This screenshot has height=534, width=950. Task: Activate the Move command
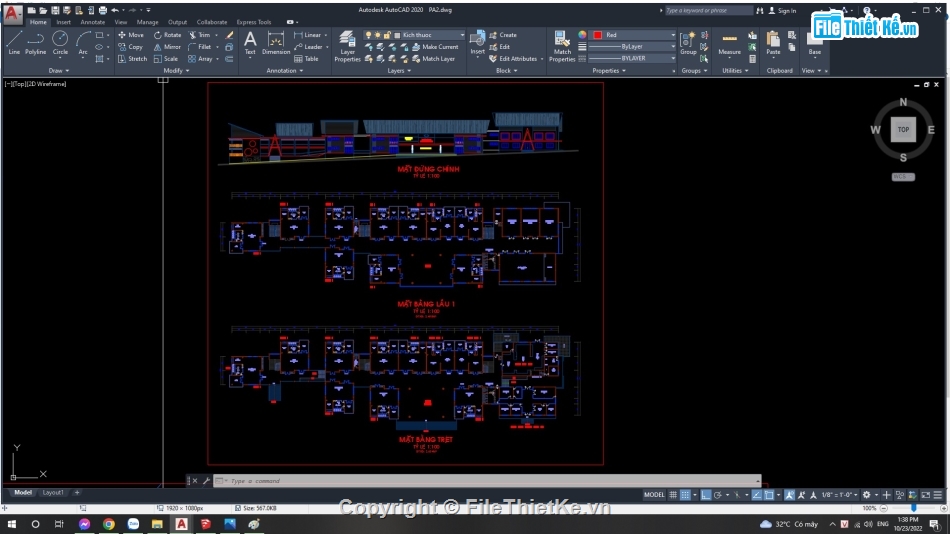[131, 35]
